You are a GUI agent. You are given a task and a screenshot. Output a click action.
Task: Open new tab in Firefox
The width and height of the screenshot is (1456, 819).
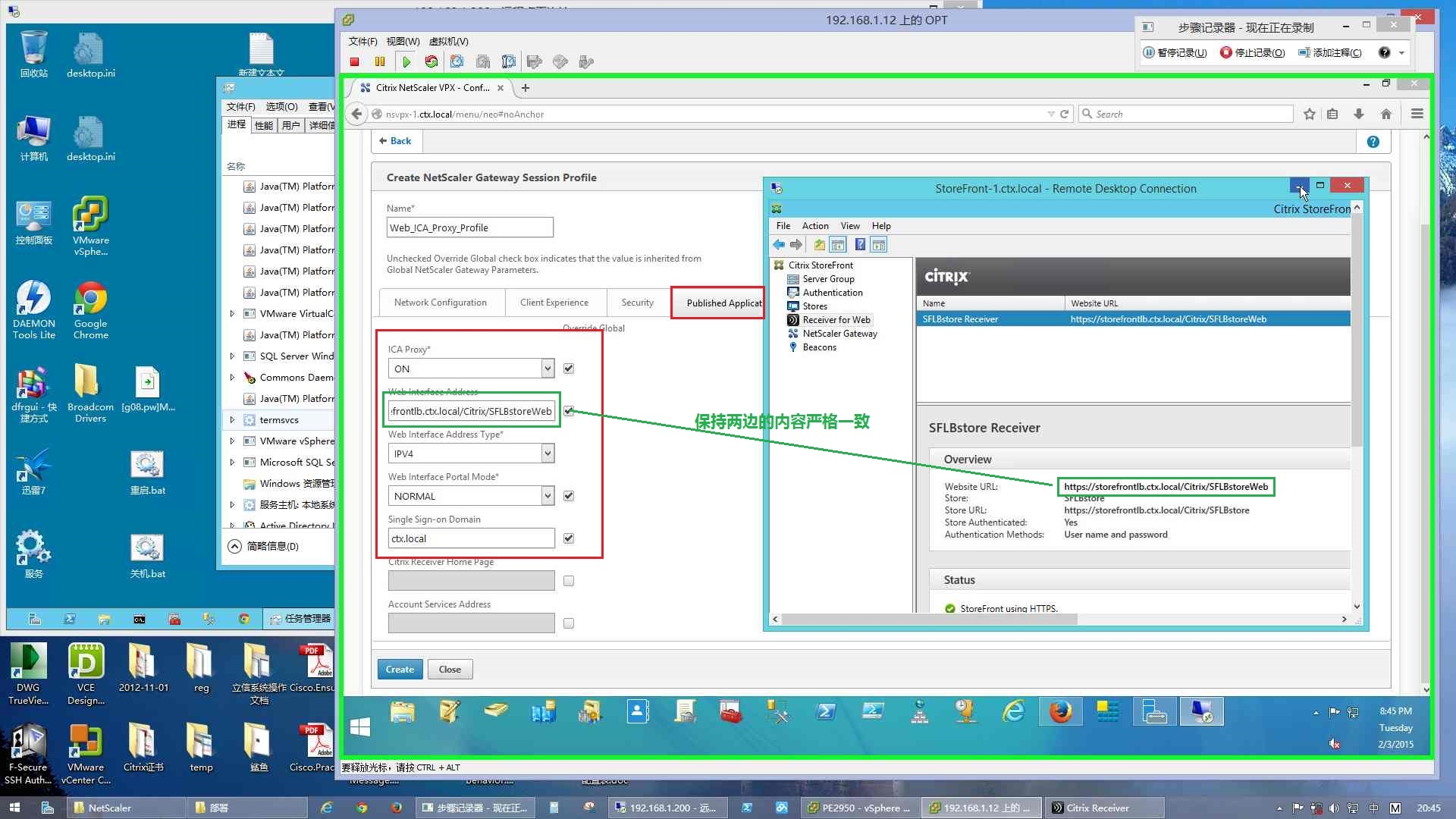[526, 88]
